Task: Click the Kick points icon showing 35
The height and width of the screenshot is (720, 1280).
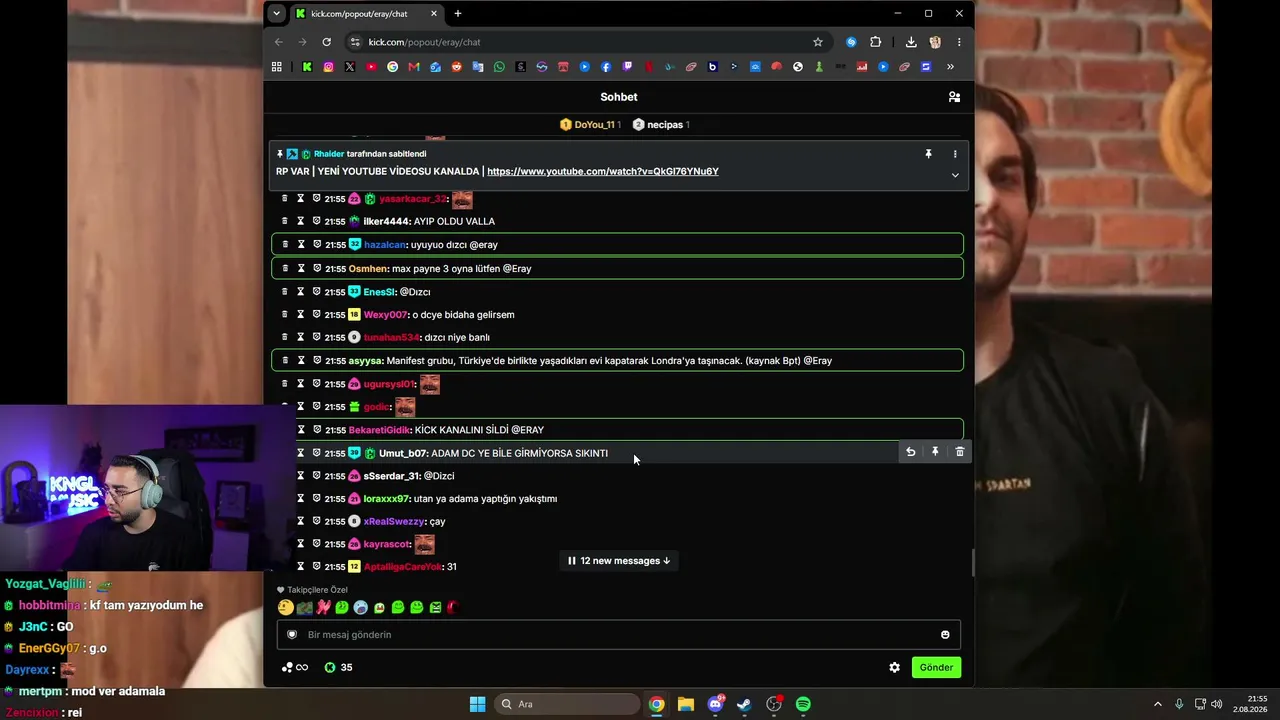Action: click(x=330, y=668)
